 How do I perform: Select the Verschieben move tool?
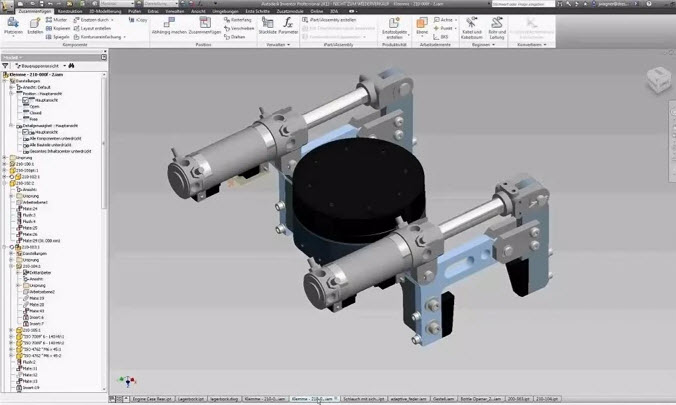[x=239, y=28]
